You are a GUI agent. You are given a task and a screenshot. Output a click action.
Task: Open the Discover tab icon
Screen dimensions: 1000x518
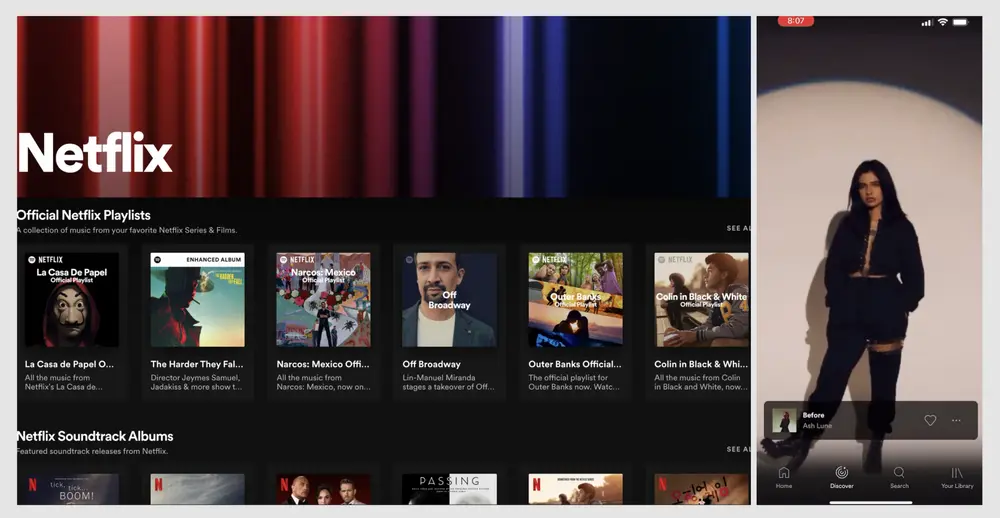point(841,473)
